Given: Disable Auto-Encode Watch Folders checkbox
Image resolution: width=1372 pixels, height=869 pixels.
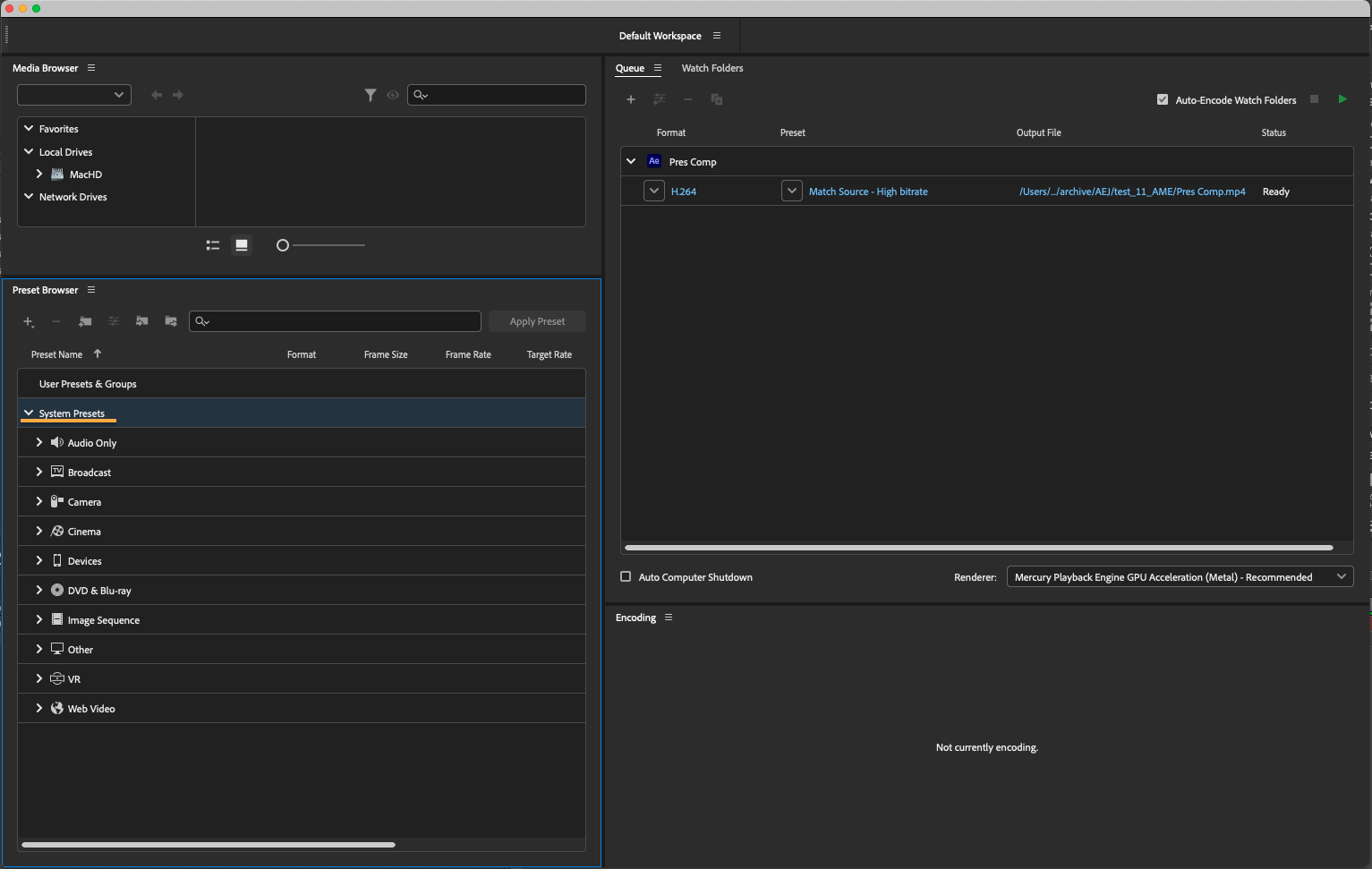Looking at the screenshot, I should pyautogui.click(x=1163, y=100).
